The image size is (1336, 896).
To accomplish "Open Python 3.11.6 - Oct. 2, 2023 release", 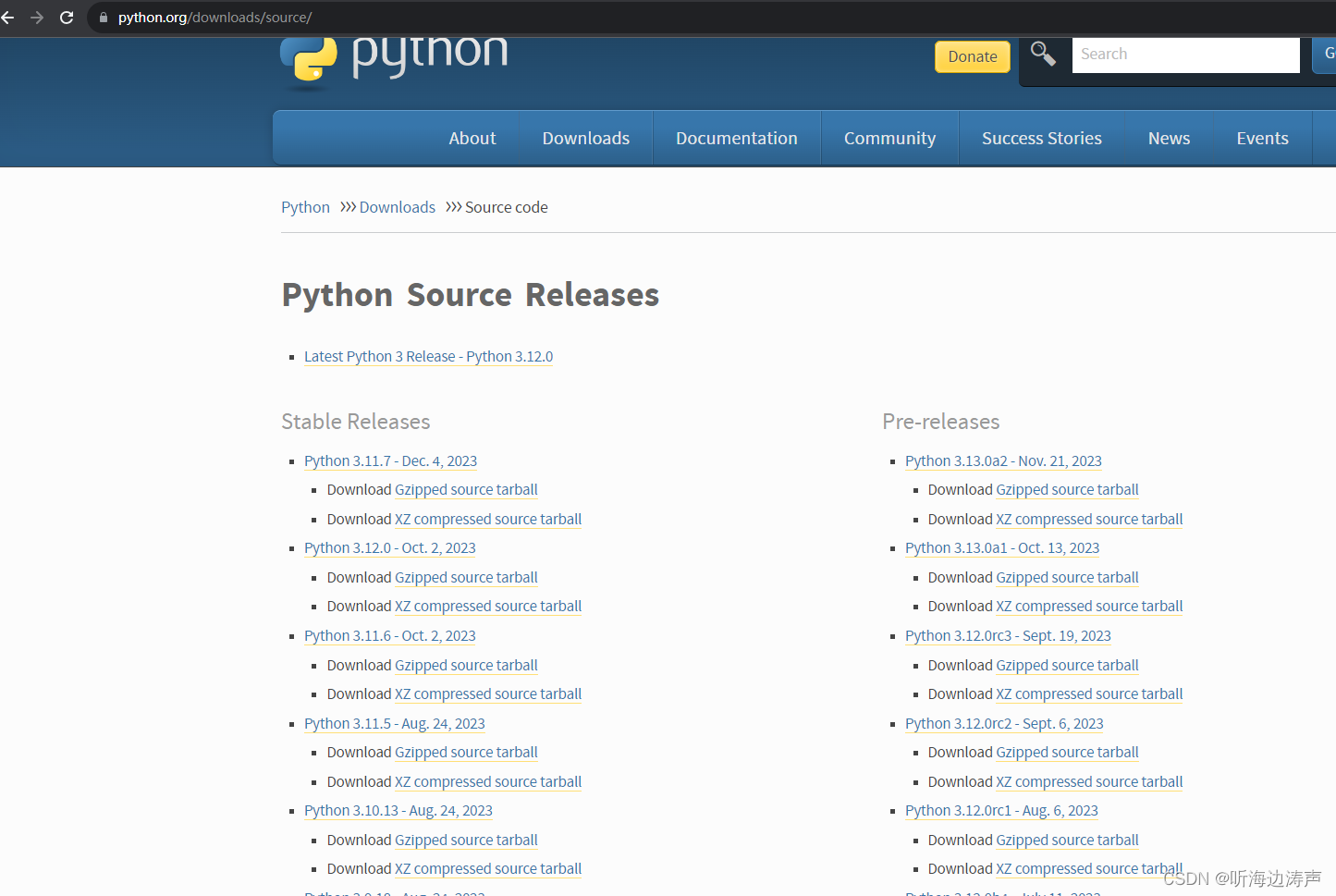I will [389, 635].
